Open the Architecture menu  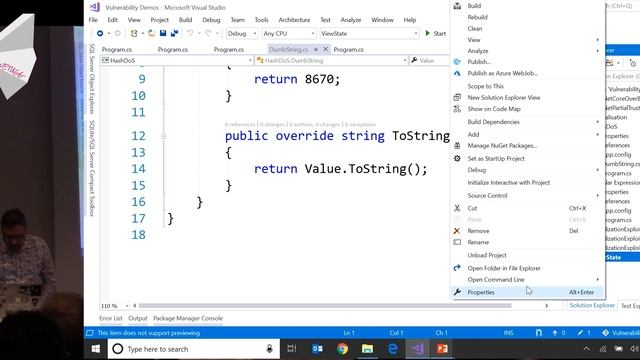294,20
